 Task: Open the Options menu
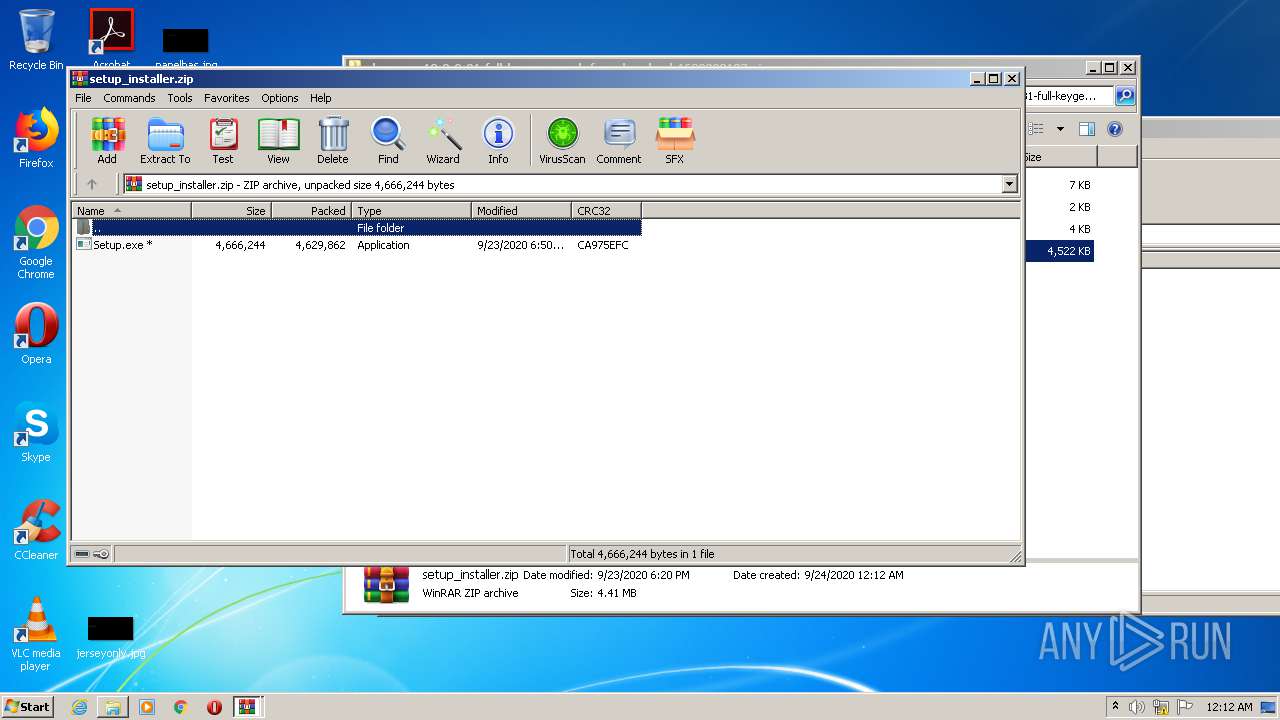280,98
